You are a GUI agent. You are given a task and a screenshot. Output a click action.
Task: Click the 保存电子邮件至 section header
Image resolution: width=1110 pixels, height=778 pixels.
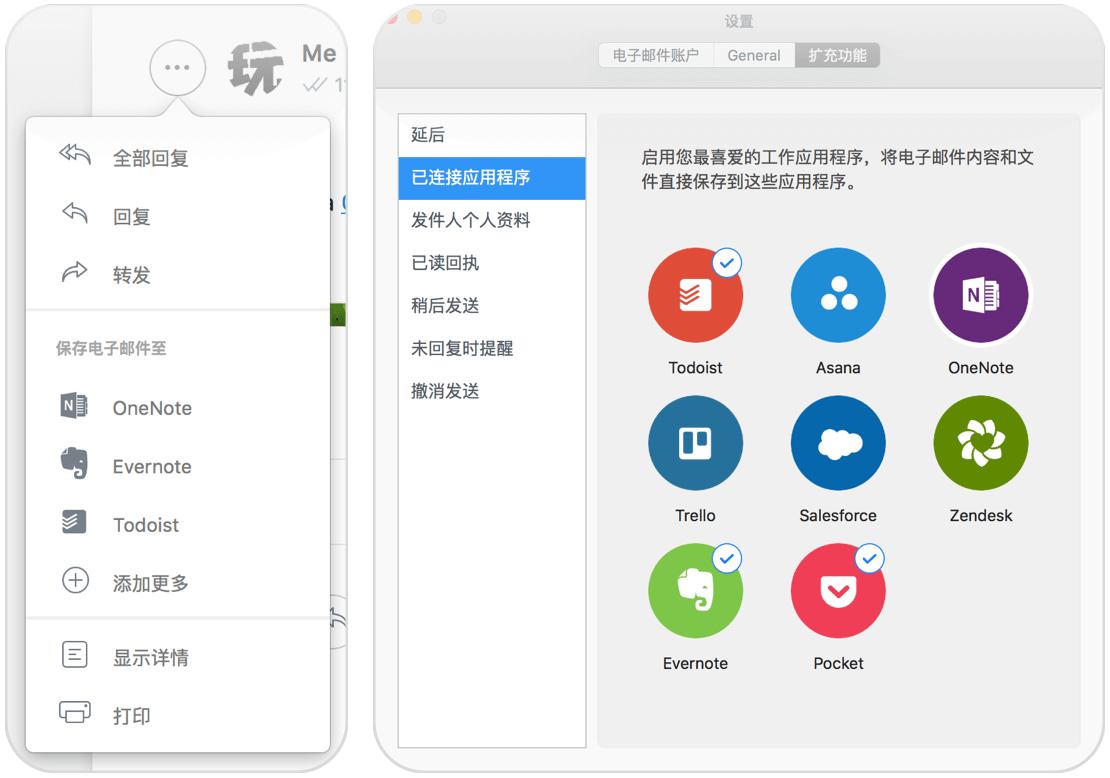pyautogui.click(x=111, y=348)
